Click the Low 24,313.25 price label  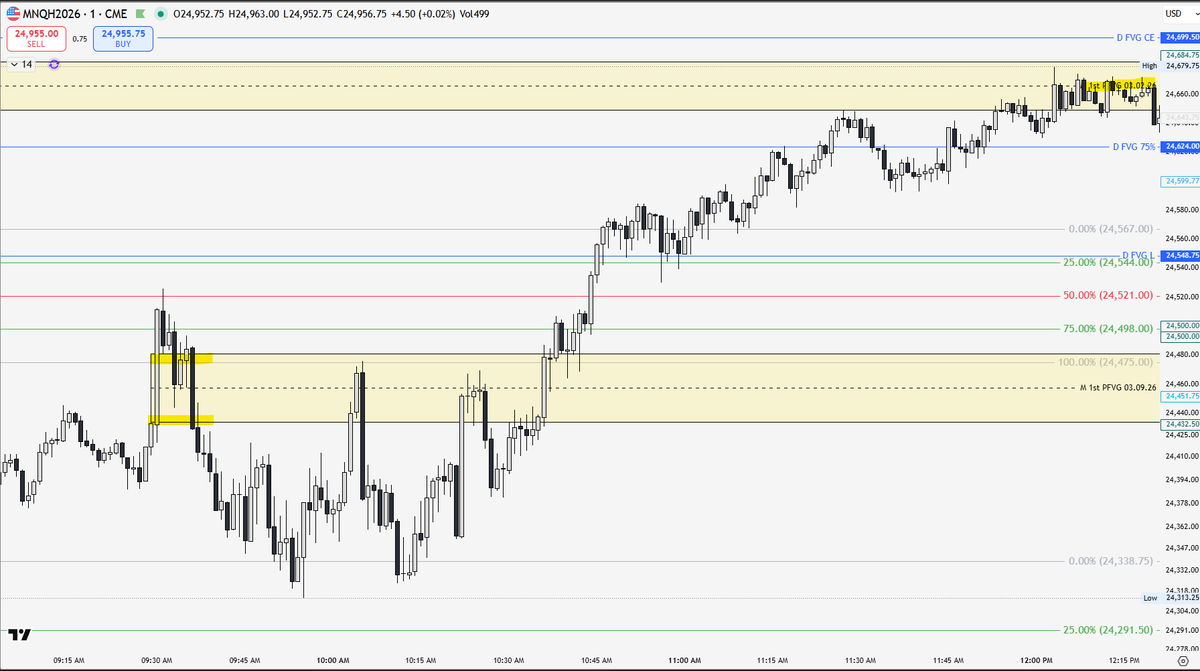[x=1171, y=598]
